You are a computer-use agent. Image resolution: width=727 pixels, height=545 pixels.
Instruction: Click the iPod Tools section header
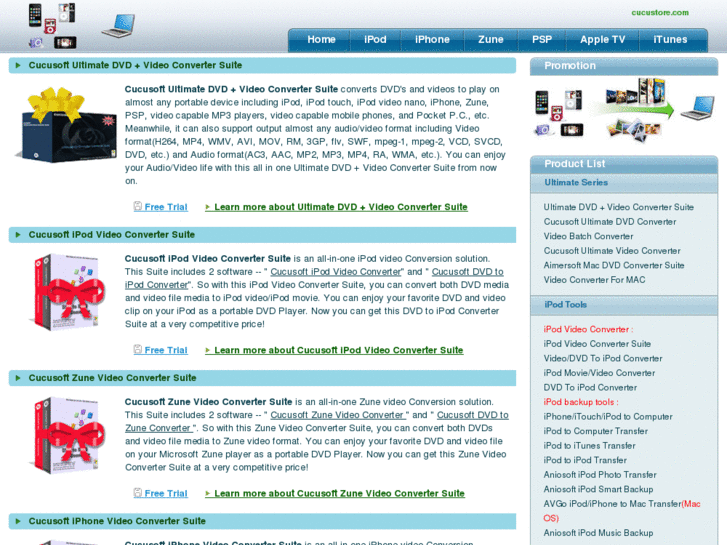[x=624, y=305]
